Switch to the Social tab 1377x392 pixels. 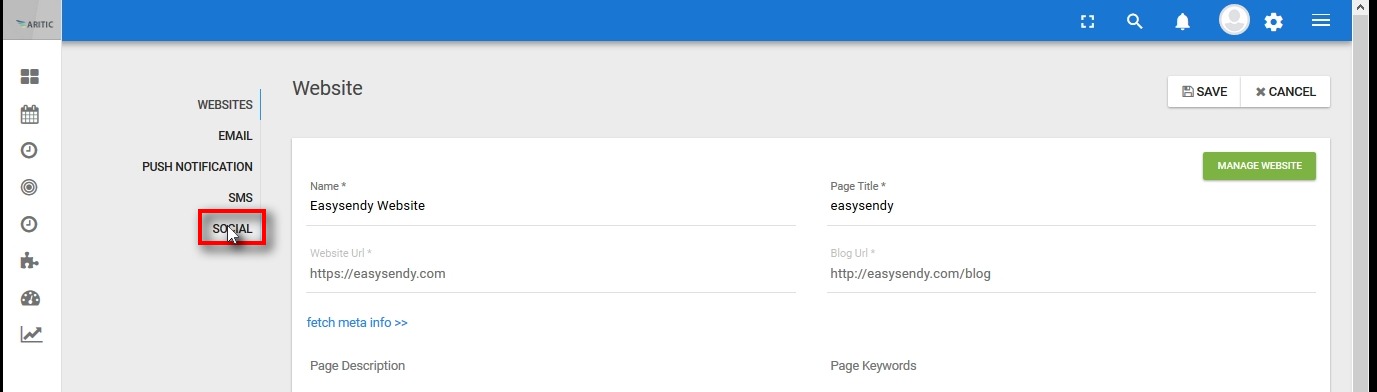[x=232, y=229]
